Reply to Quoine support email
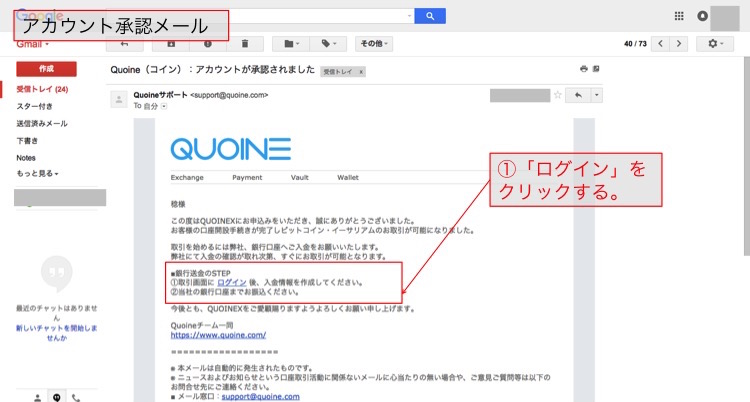 [x=578, y=95]
